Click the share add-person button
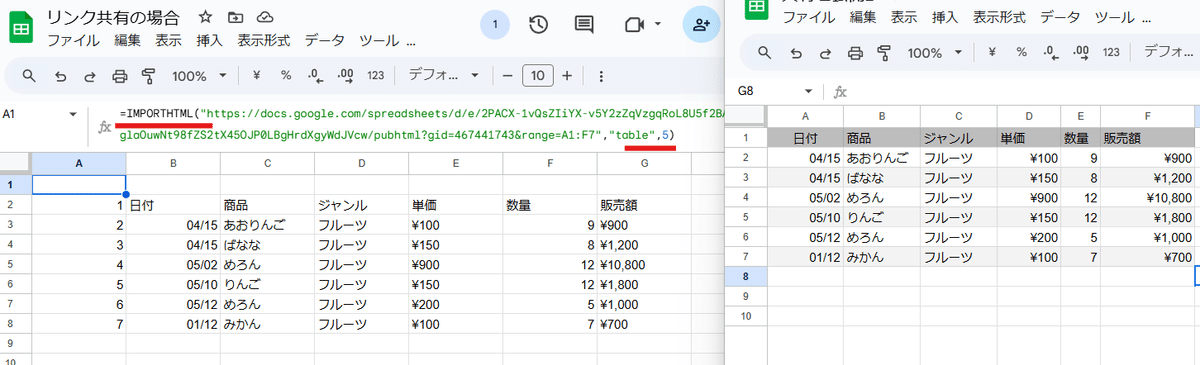1200x365 pixels. pyautogui.click(x=702, y=25)
